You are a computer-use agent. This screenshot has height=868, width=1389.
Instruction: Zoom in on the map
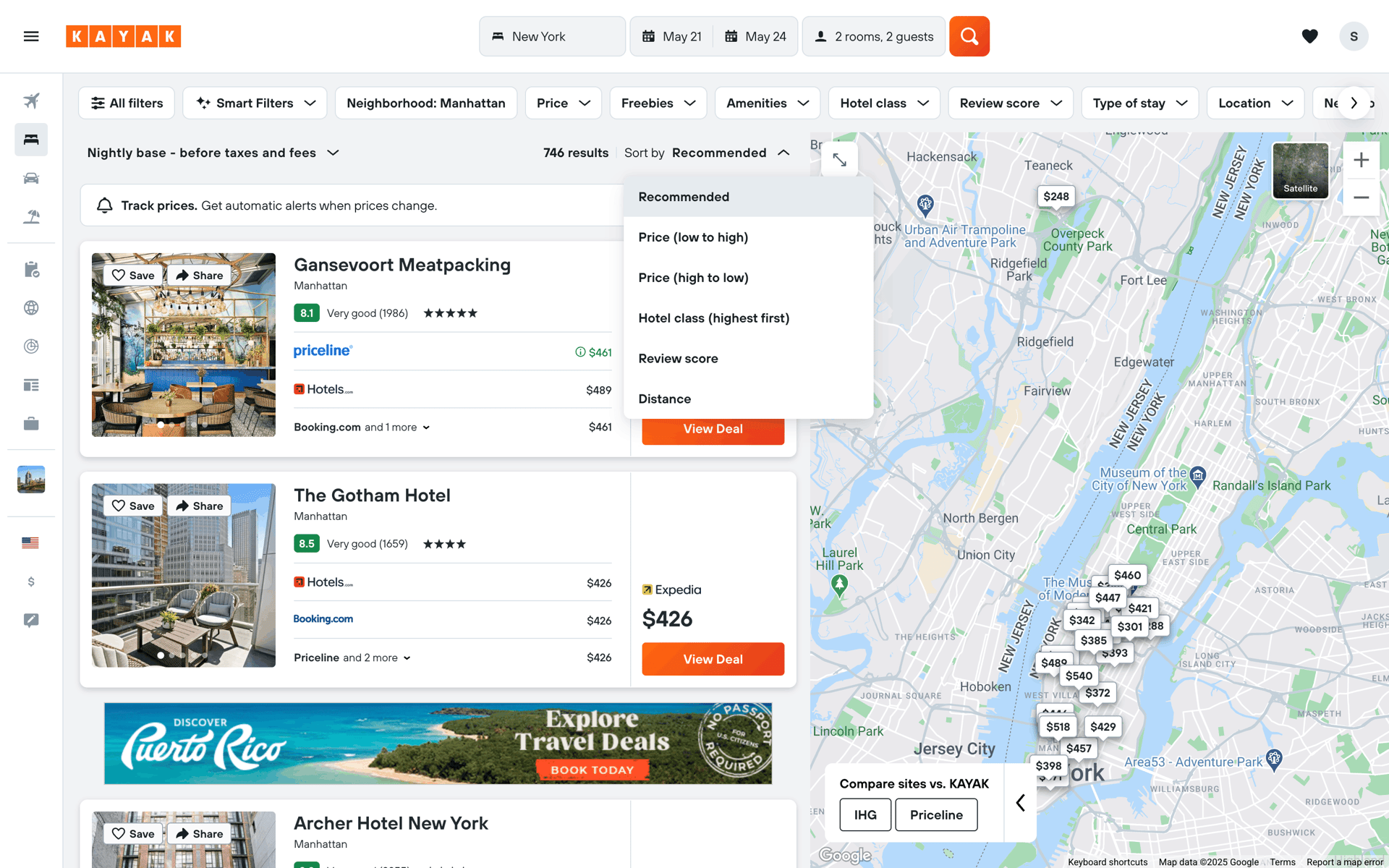[1361, 160]
